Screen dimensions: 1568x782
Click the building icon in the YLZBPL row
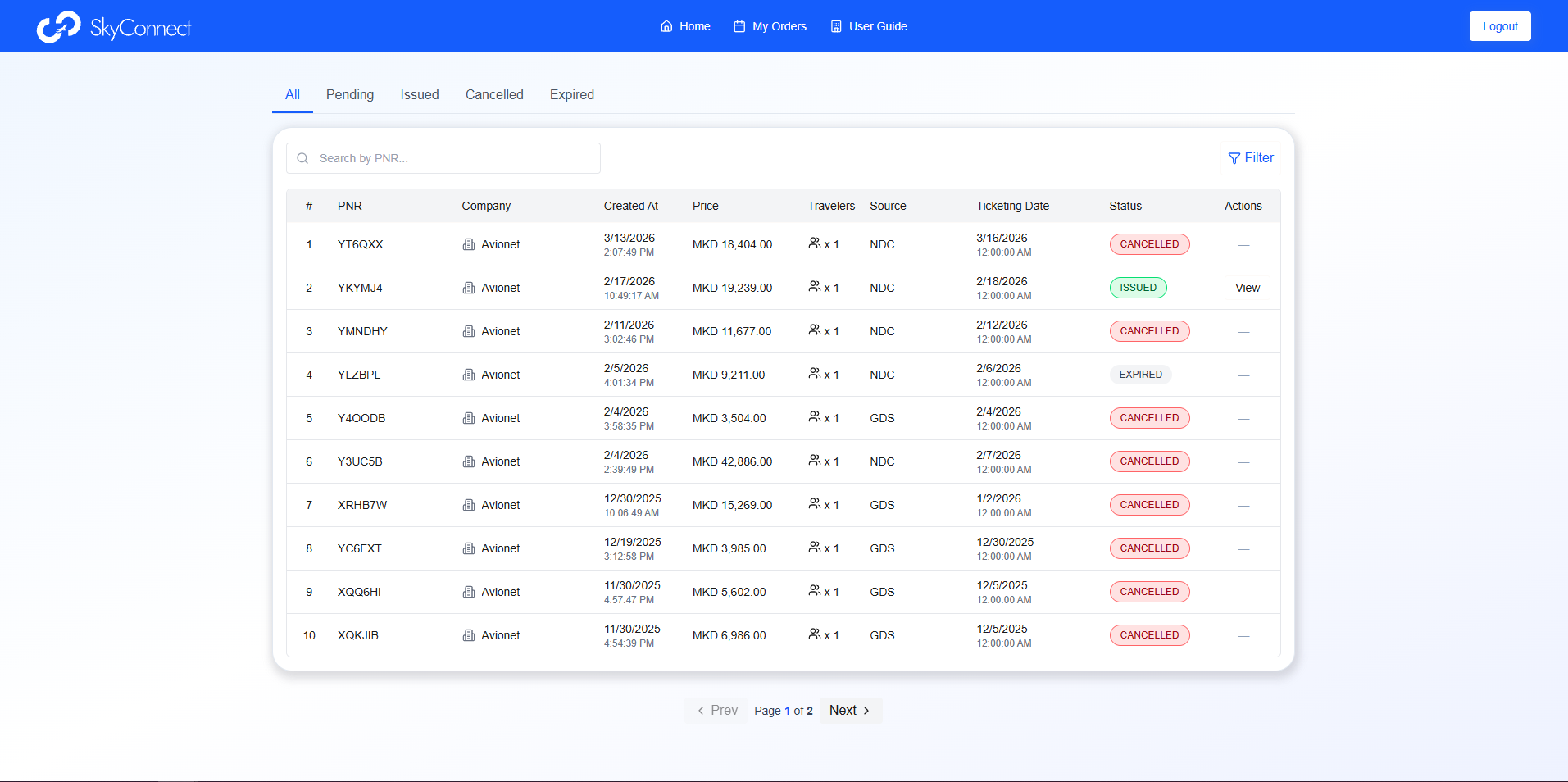click(x=469, y=375)
